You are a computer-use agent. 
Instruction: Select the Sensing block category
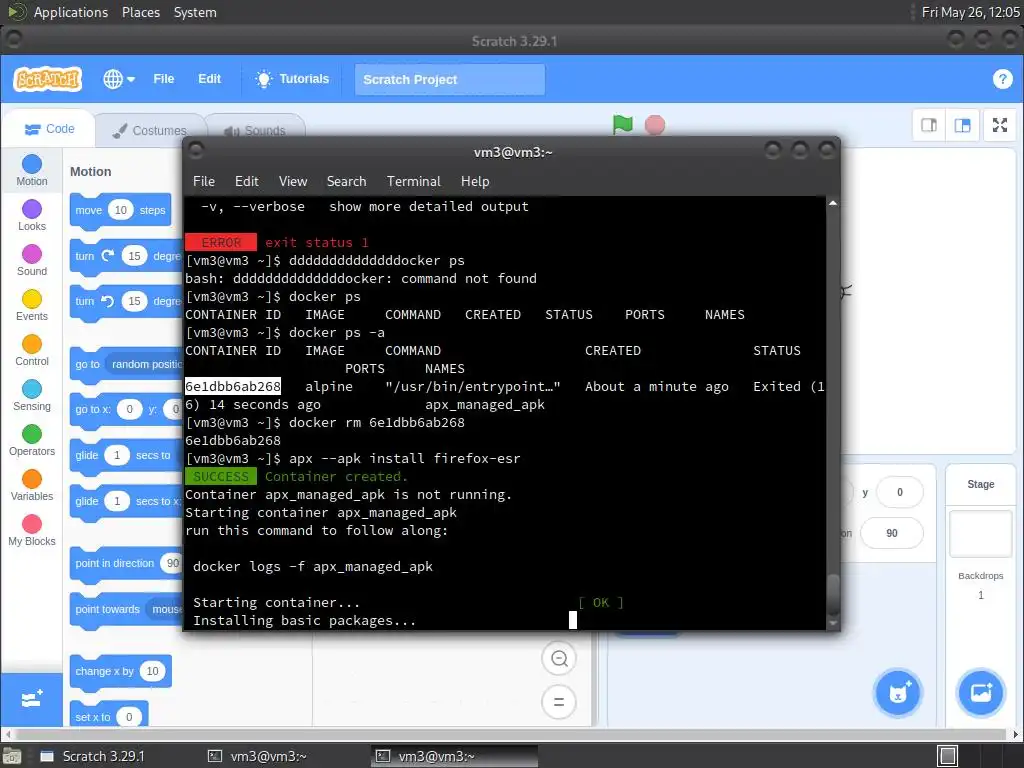pyautogui.click(x=32, y=396)
